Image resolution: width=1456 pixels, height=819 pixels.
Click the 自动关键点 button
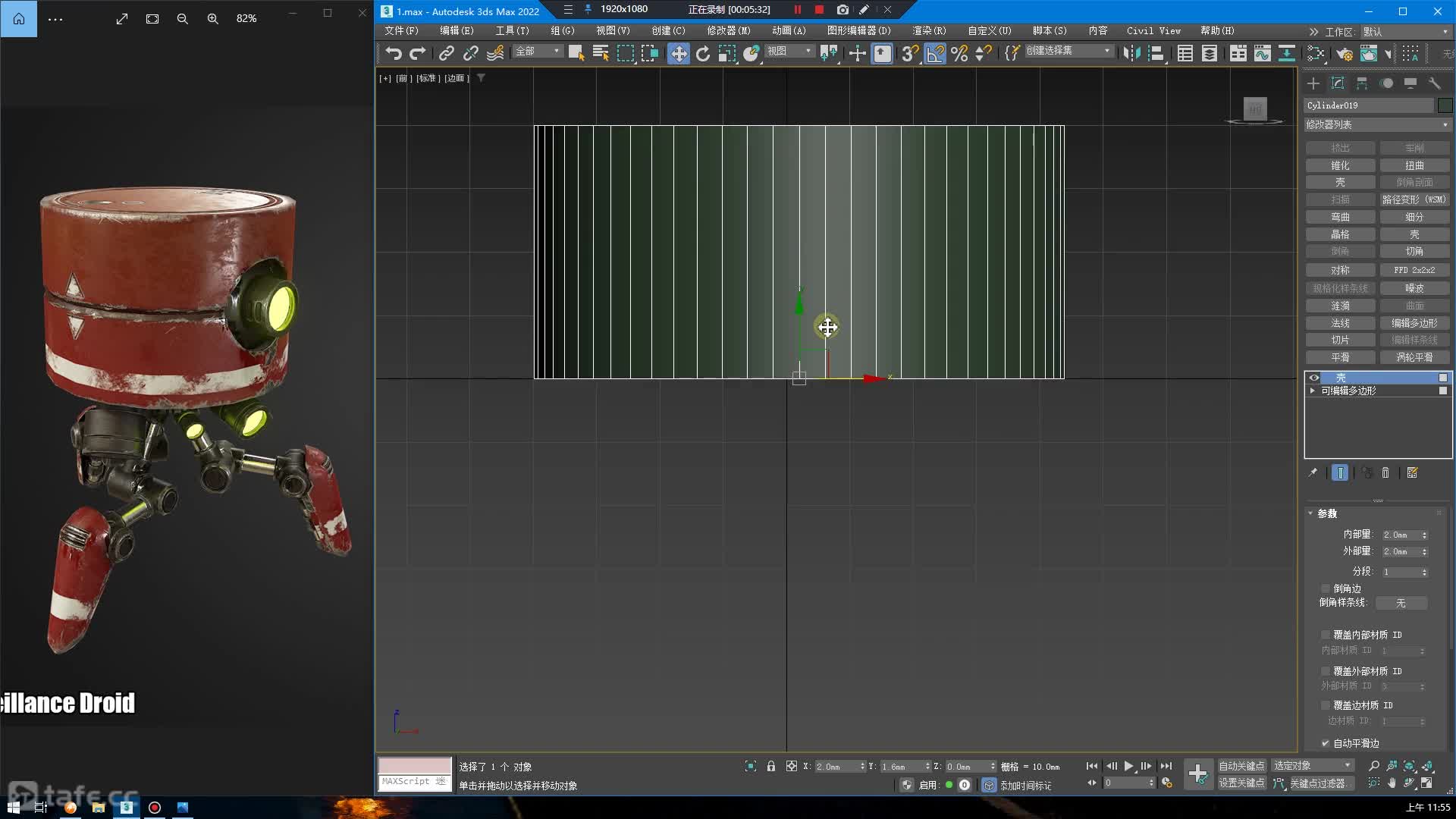pos(1241,766)
